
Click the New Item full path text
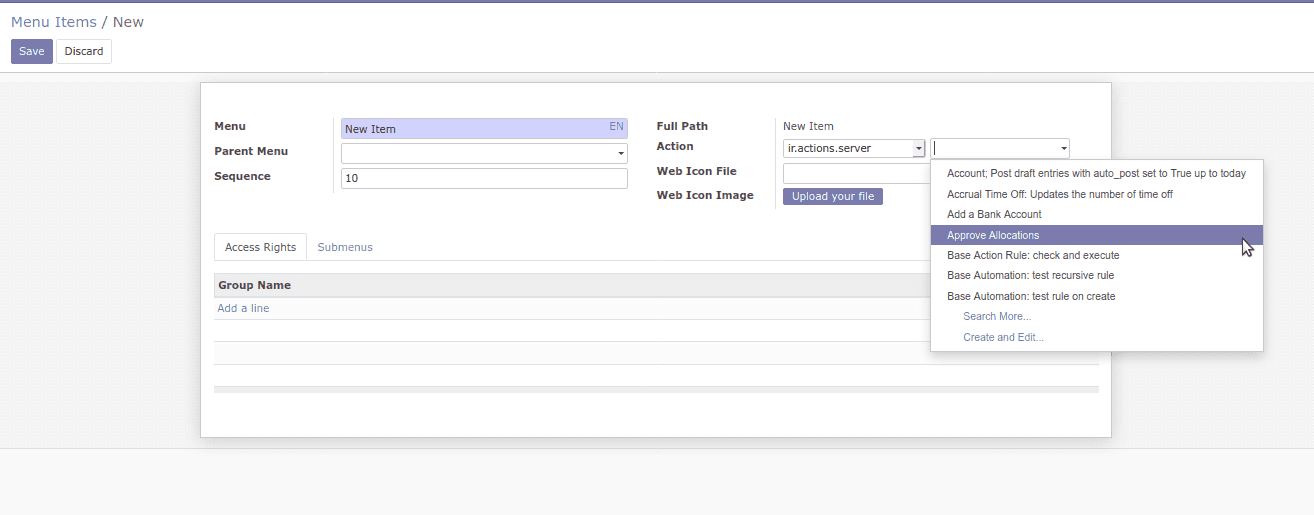(808, 126)
